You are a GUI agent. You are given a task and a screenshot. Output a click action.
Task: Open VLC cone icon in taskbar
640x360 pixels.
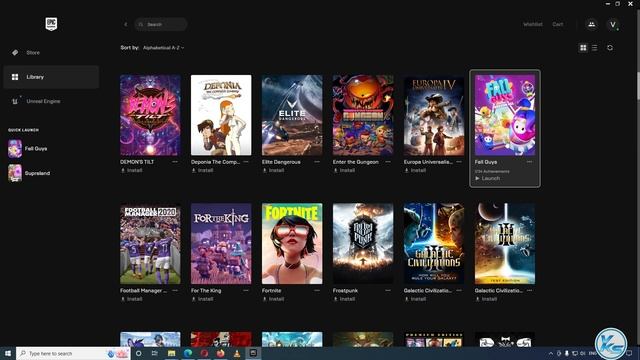click(x=237, y=353)
